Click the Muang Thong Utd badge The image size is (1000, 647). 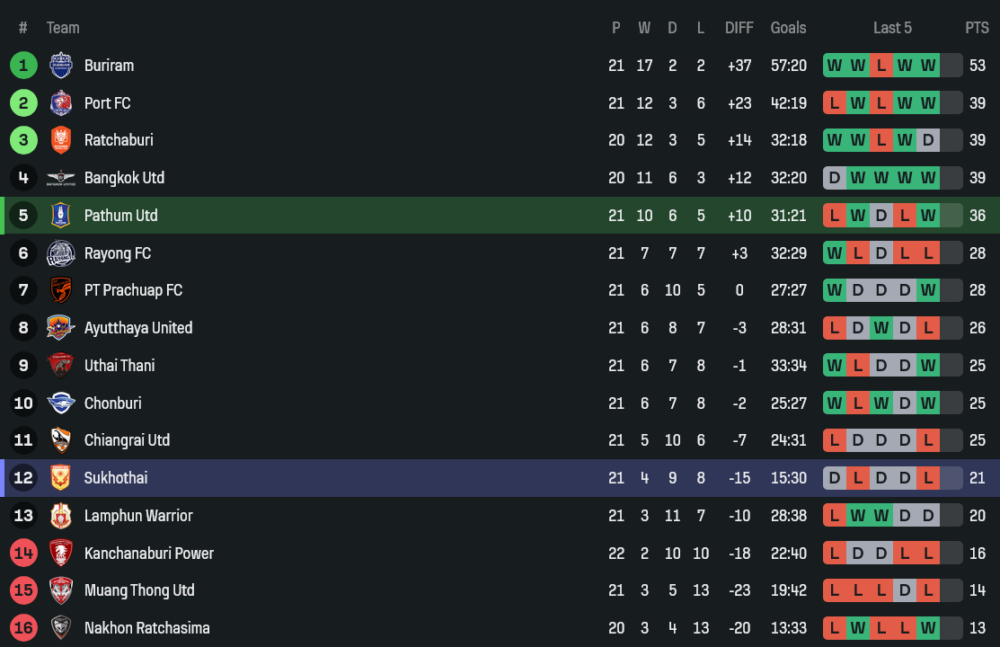pos(61,591)
